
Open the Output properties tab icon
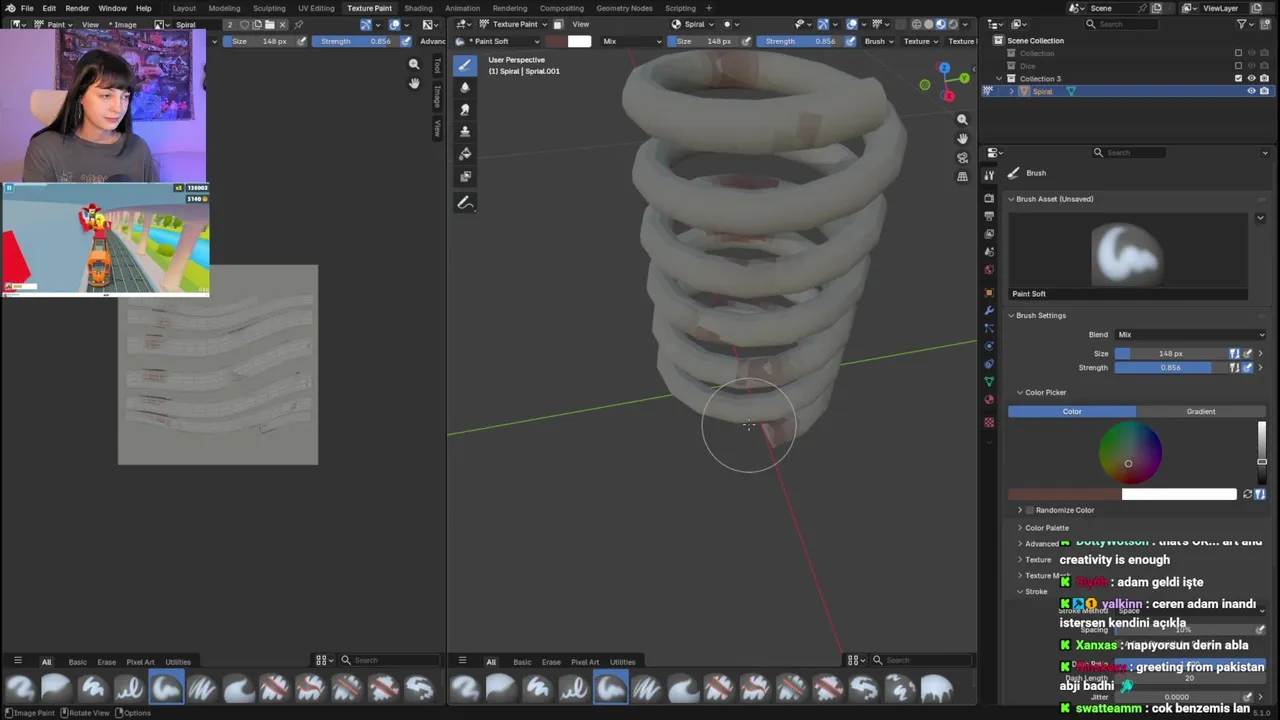(989, 216)
